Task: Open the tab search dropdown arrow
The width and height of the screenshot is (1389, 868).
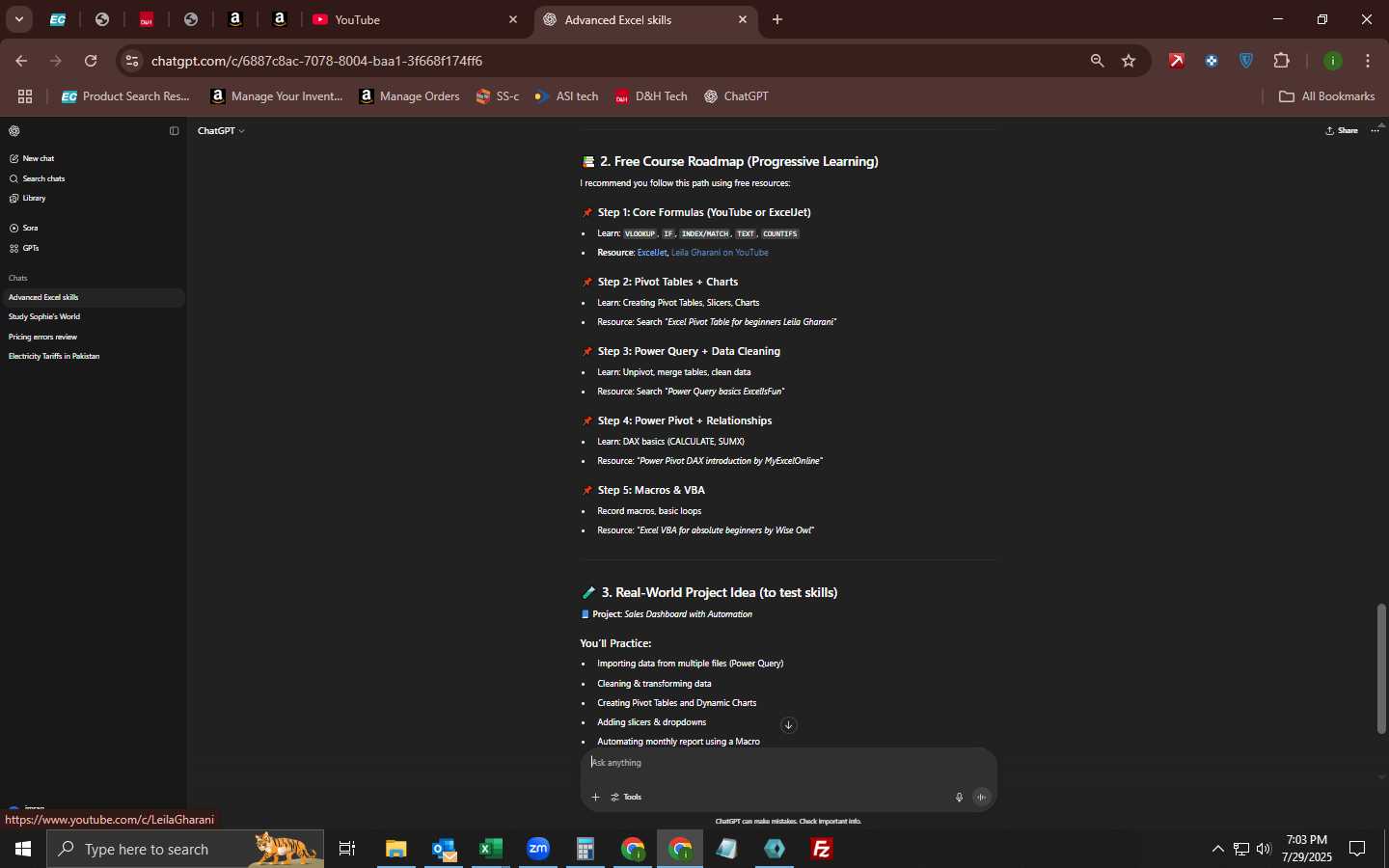Action: tap(19, 19)
